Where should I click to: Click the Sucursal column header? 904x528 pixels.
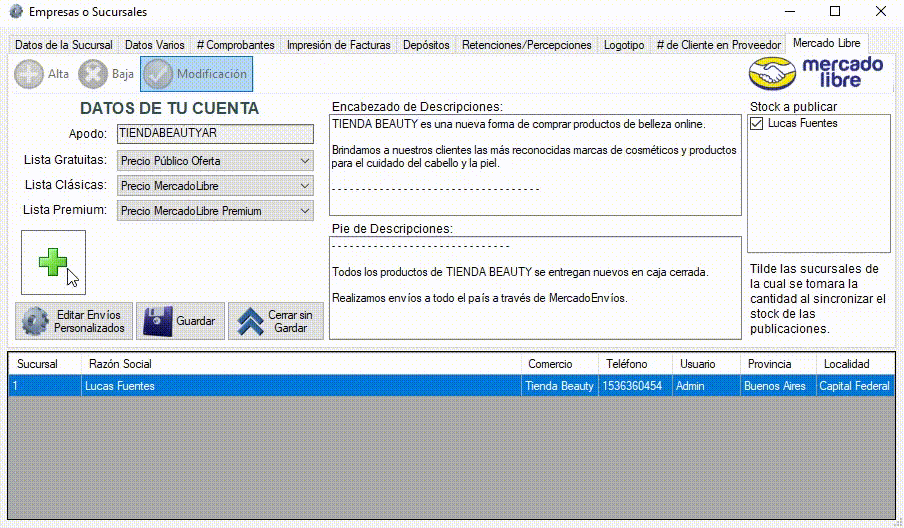pos(44,364)
